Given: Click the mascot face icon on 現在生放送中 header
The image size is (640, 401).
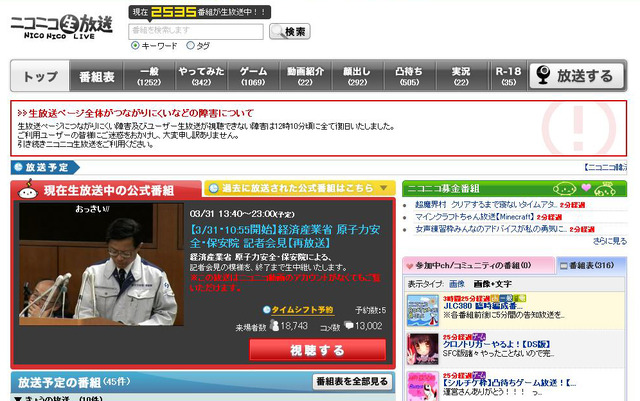Looking at the screenshot, I should [27, 190].
